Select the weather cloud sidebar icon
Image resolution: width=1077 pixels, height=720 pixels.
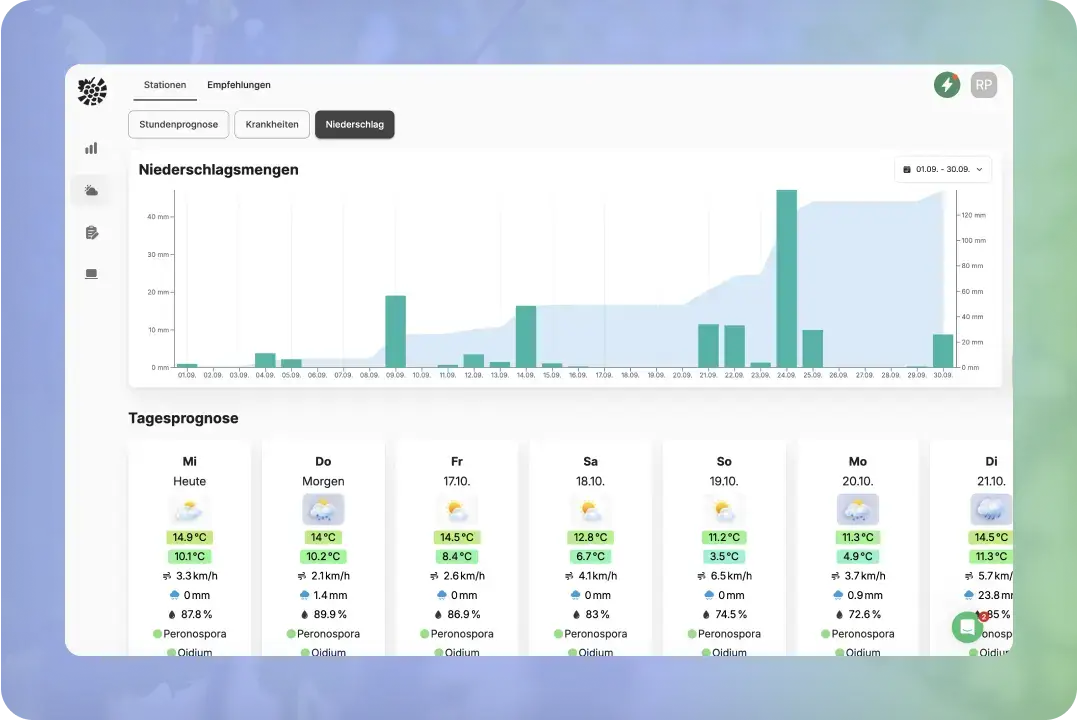coord(91,190)
